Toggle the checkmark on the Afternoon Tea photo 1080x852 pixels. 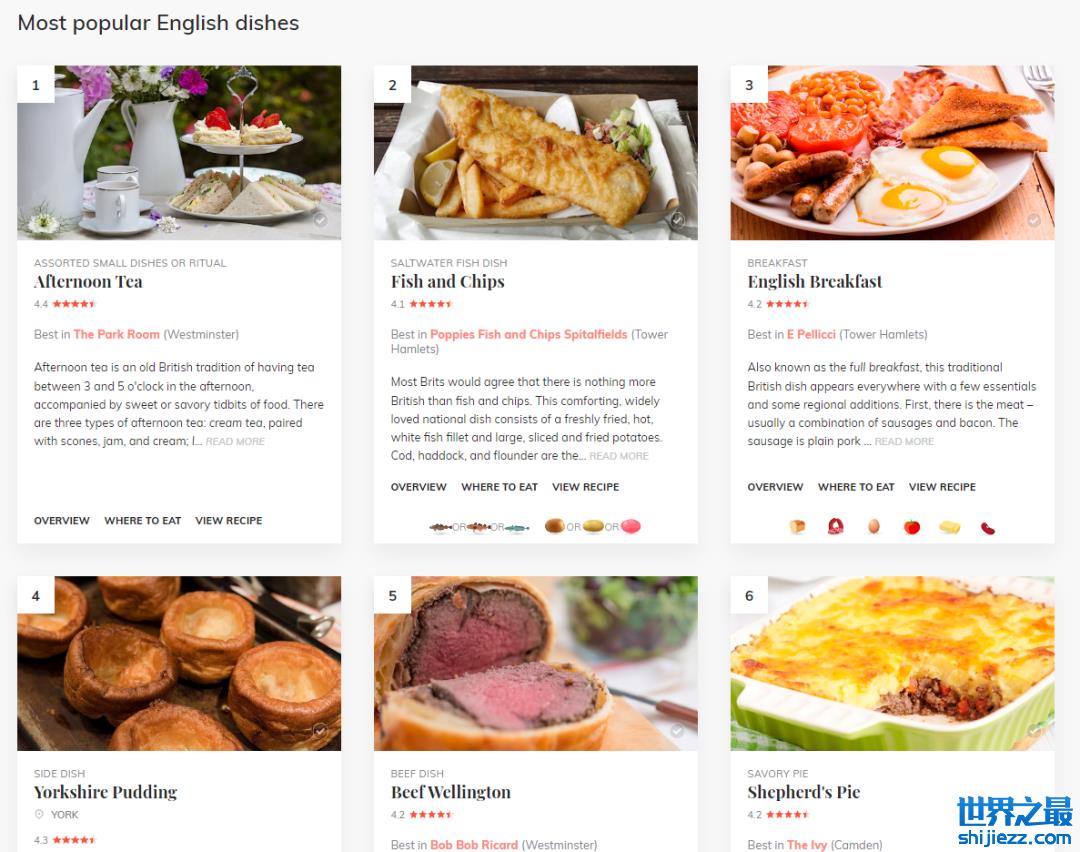(x=320, y=220)
